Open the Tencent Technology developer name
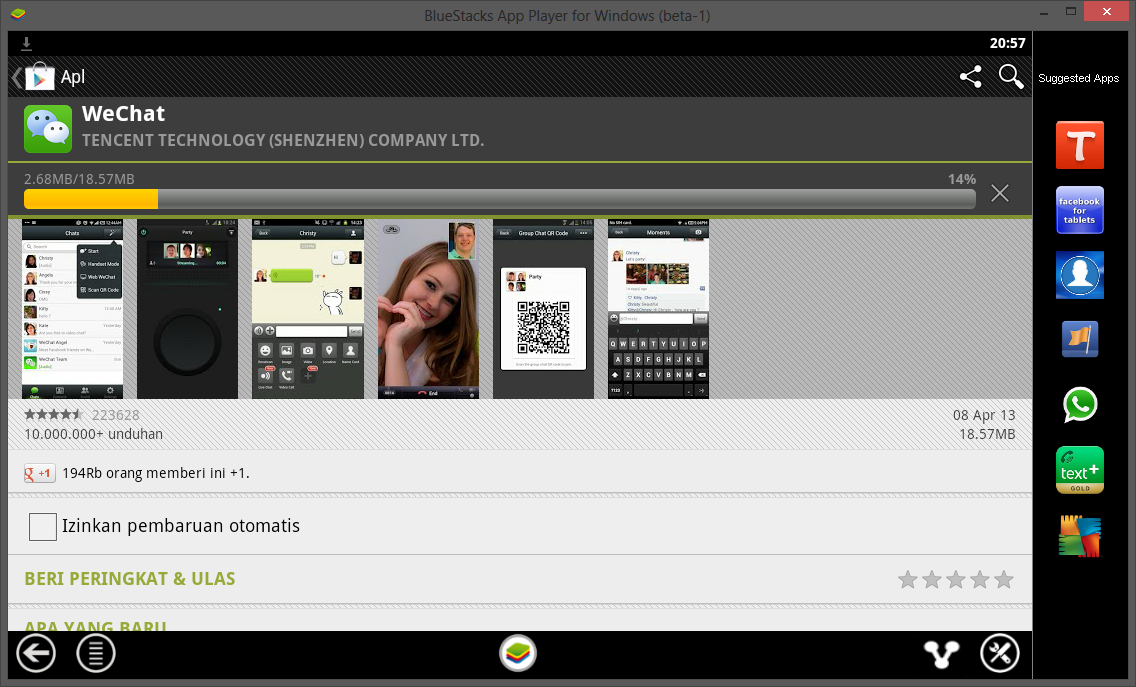1136x687 pixels. pyautogui.click(x=283, y=141)
